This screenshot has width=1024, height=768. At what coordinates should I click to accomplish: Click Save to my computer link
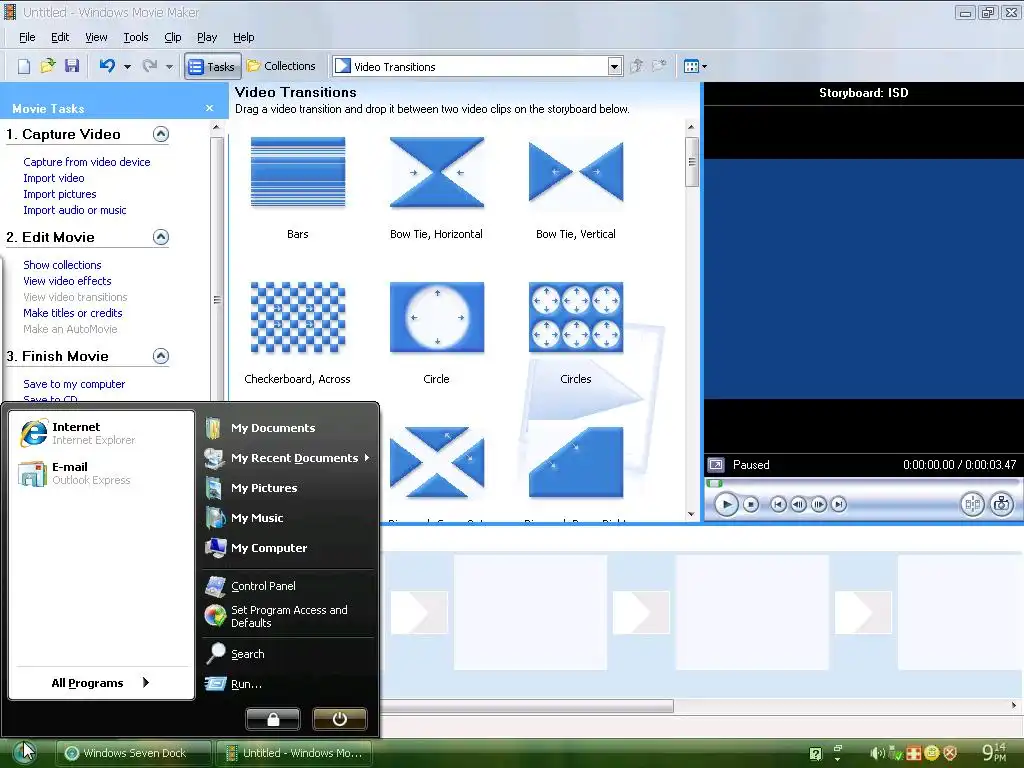point(74,384)
